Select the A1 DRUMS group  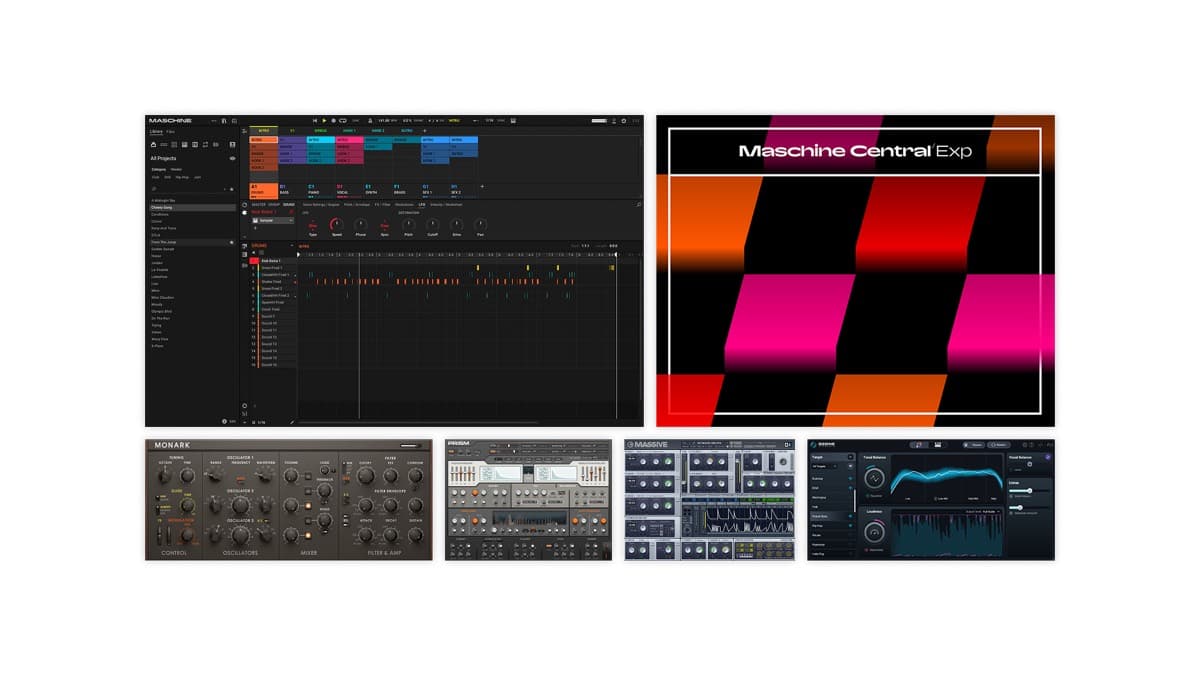(263, 191)
